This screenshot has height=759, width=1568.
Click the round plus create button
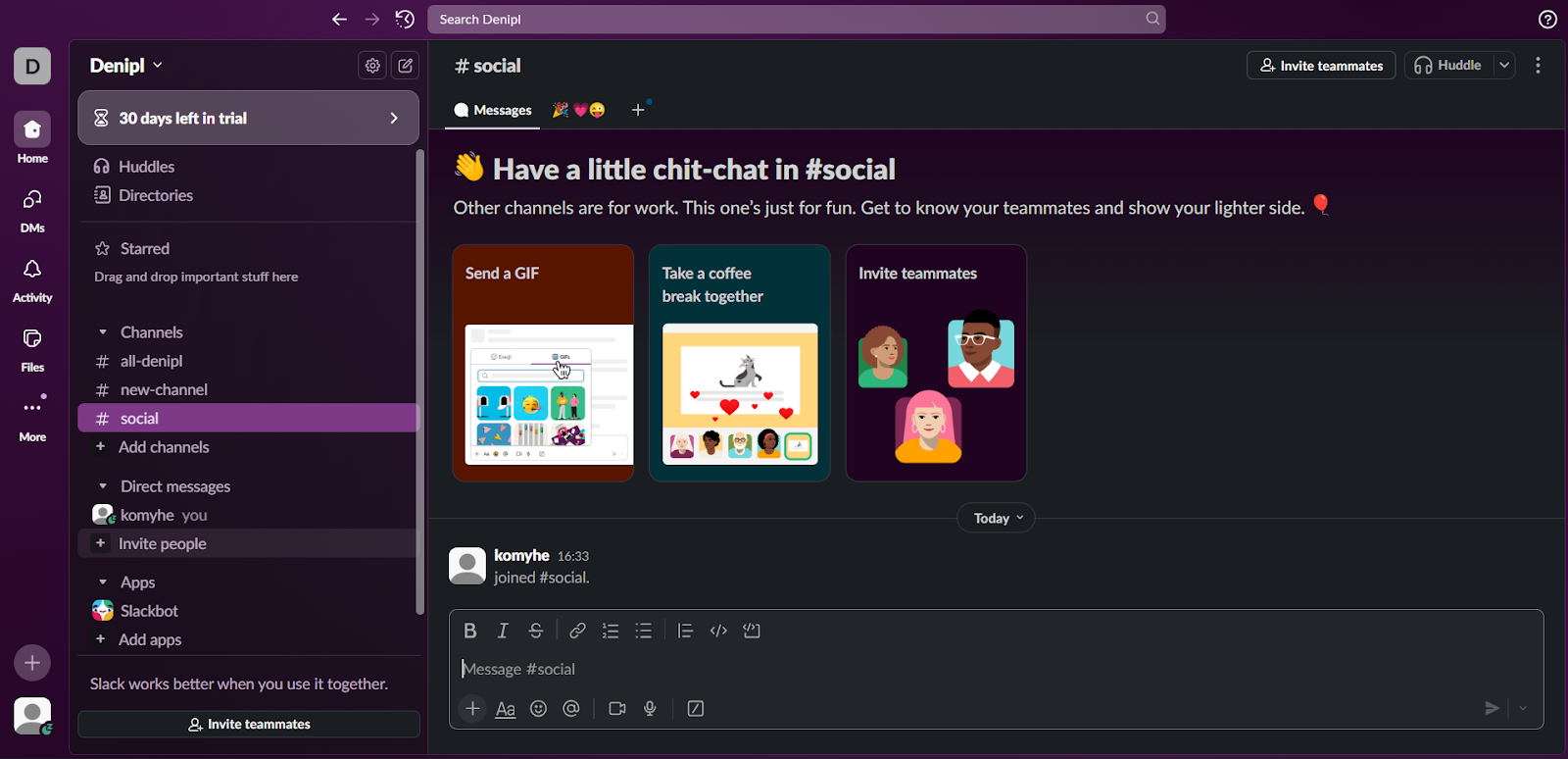(x=32, y=663)
